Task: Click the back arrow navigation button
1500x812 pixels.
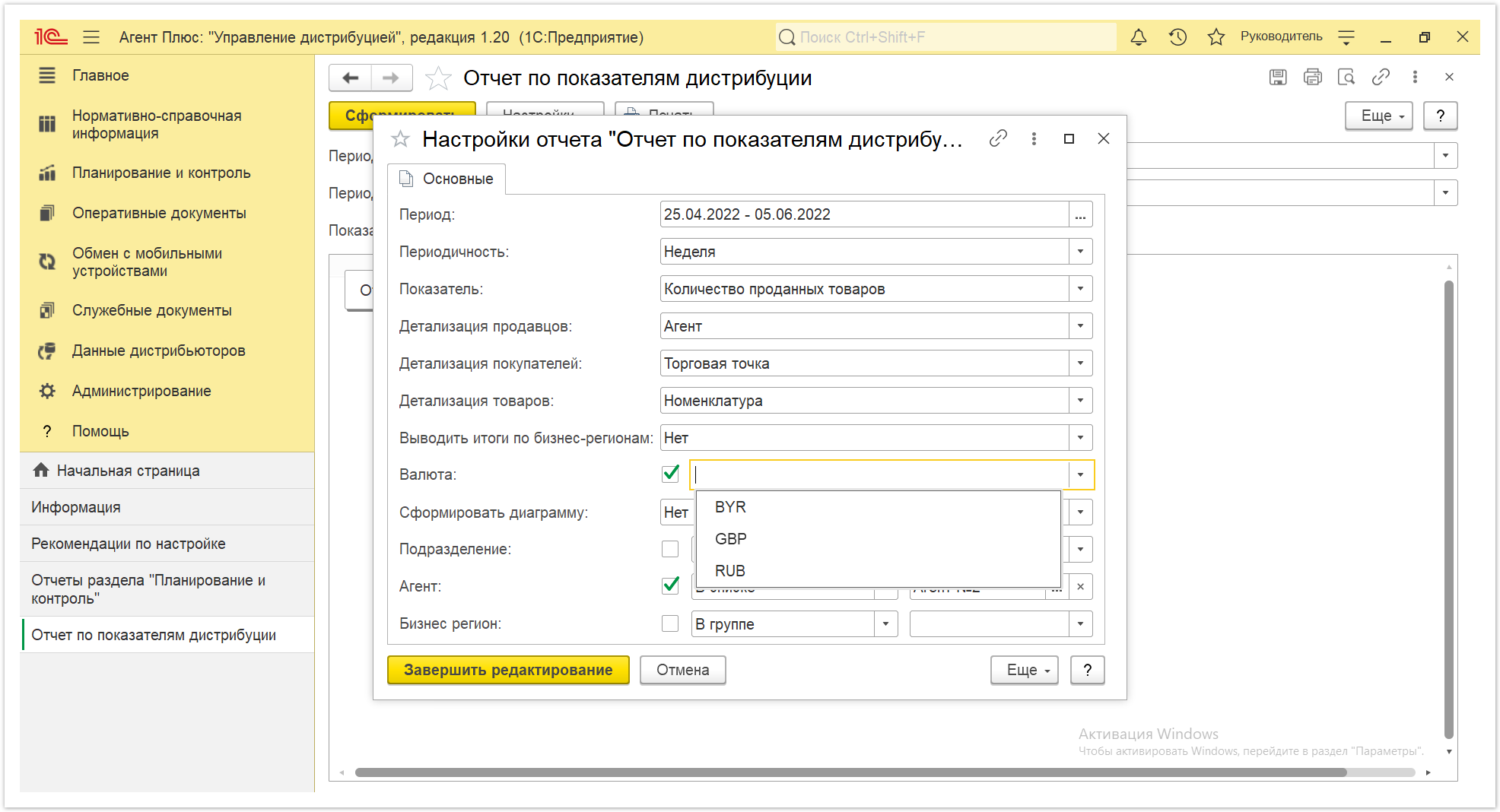Action: coord(351,78)
